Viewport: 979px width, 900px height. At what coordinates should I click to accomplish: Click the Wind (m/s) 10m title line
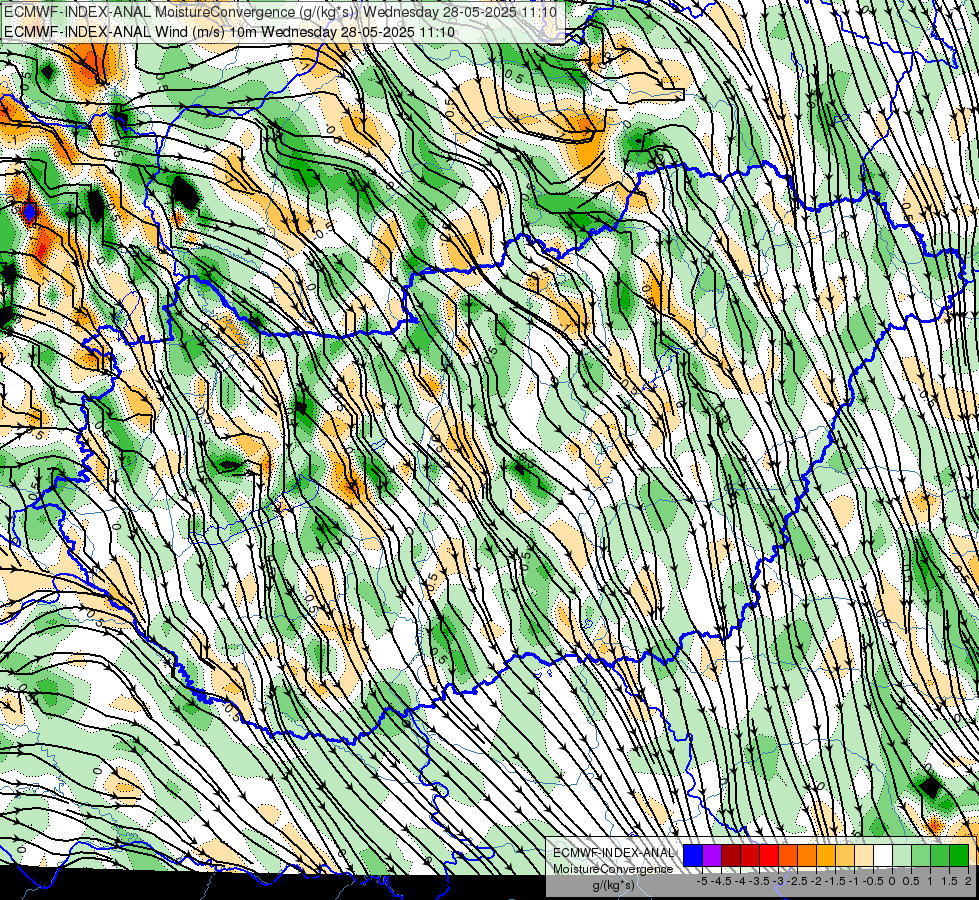(229, 32)
